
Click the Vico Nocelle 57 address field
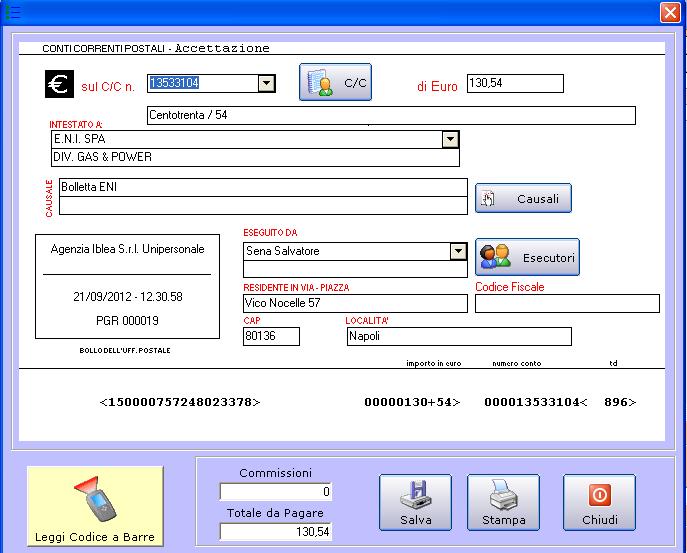point(355,303)
